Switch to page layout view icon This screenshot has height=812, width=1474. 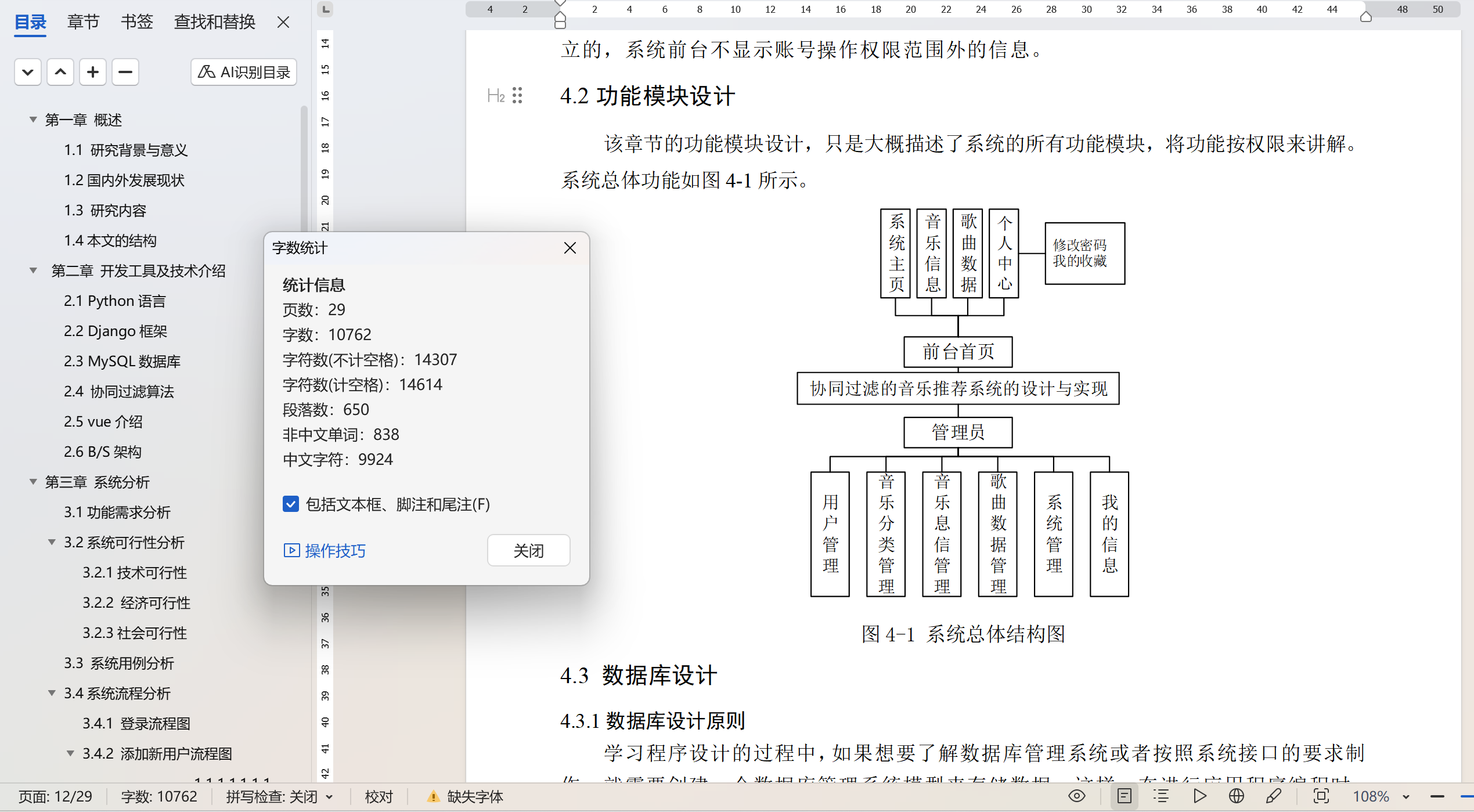click(1124, 796)
